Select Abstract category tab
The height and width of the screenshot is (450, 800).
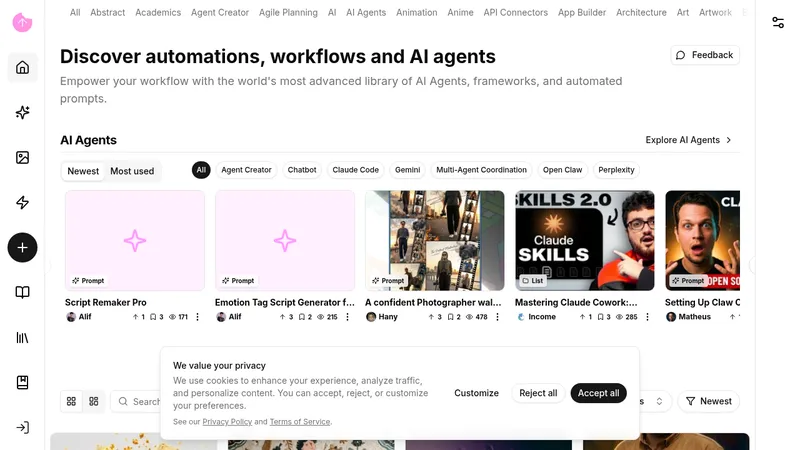click(x=108, y=12)
